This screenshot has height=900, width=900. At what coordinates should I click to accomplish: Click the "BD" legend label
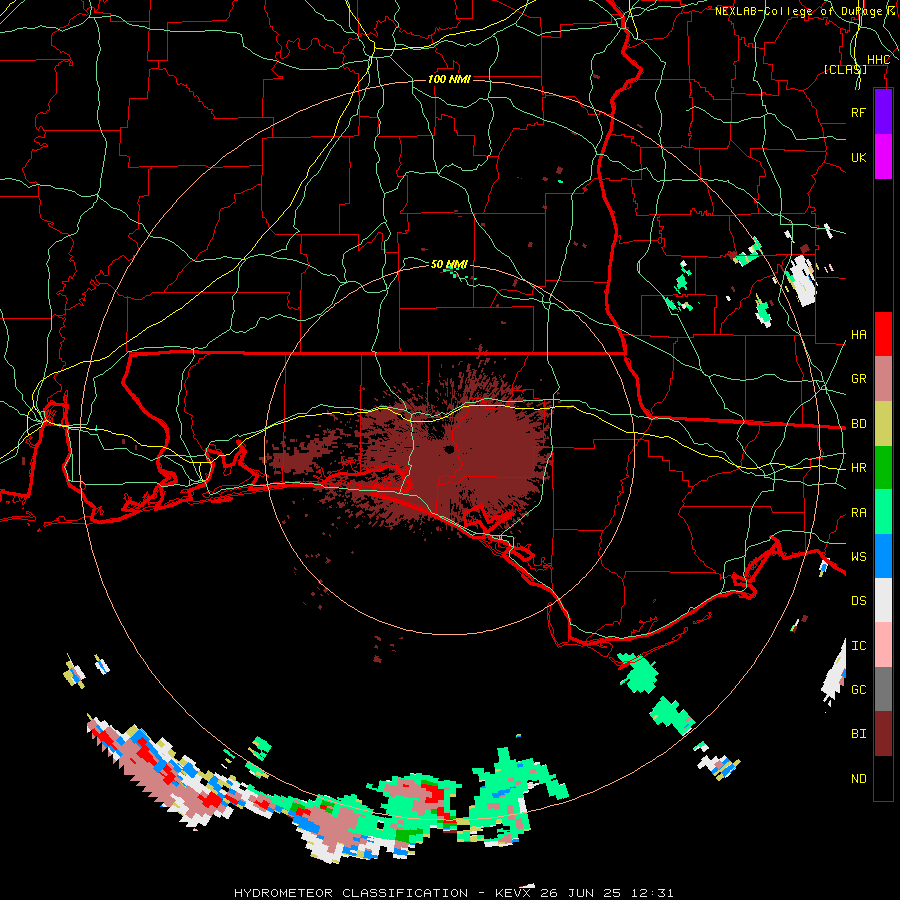tap(858, 424)
